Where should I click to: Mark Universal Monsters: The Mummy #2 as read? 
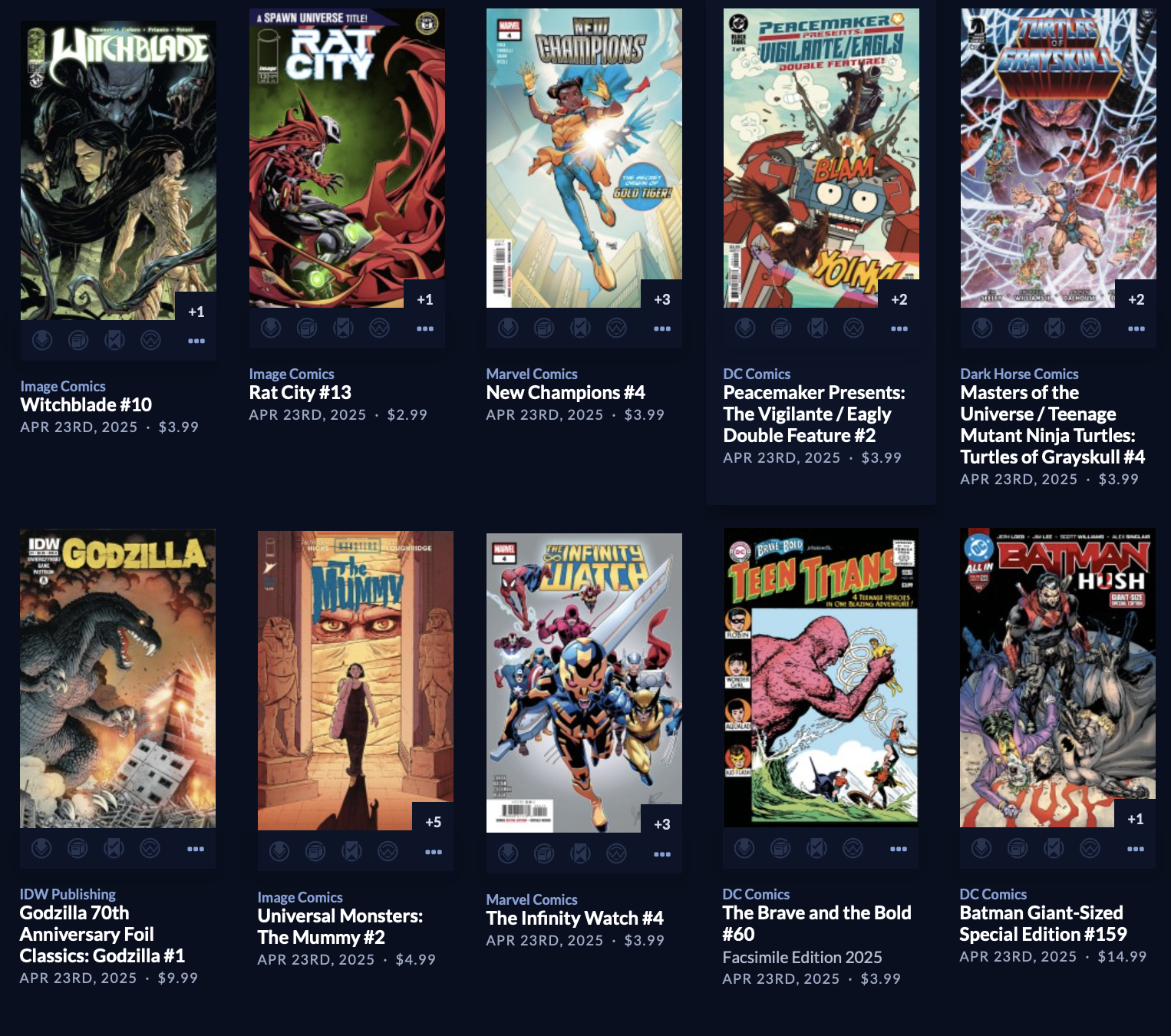351,852
